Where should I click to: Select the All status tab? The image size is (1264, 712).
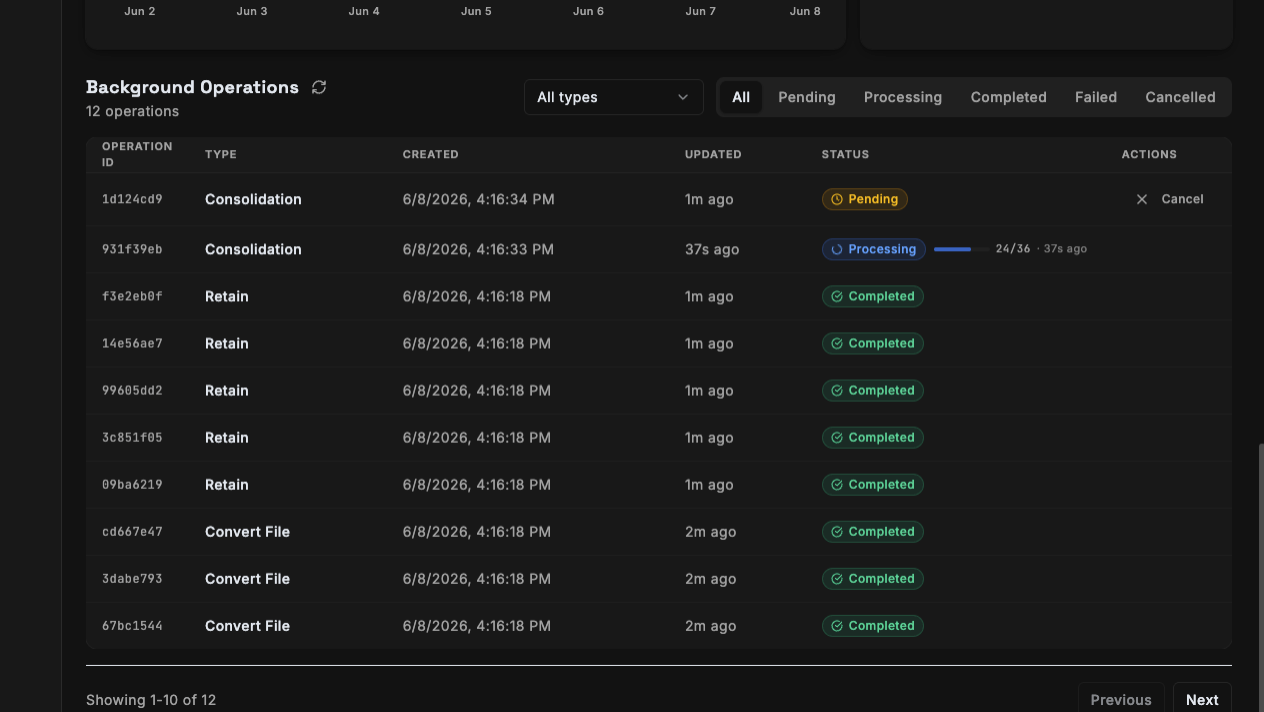(741, 97)
